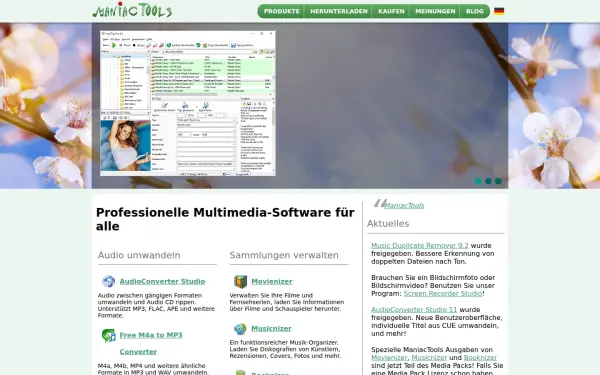The height and width of the screenshot is (375, 600).
Task: Open the PRODUKTE menu
Action: coord(281,11)
